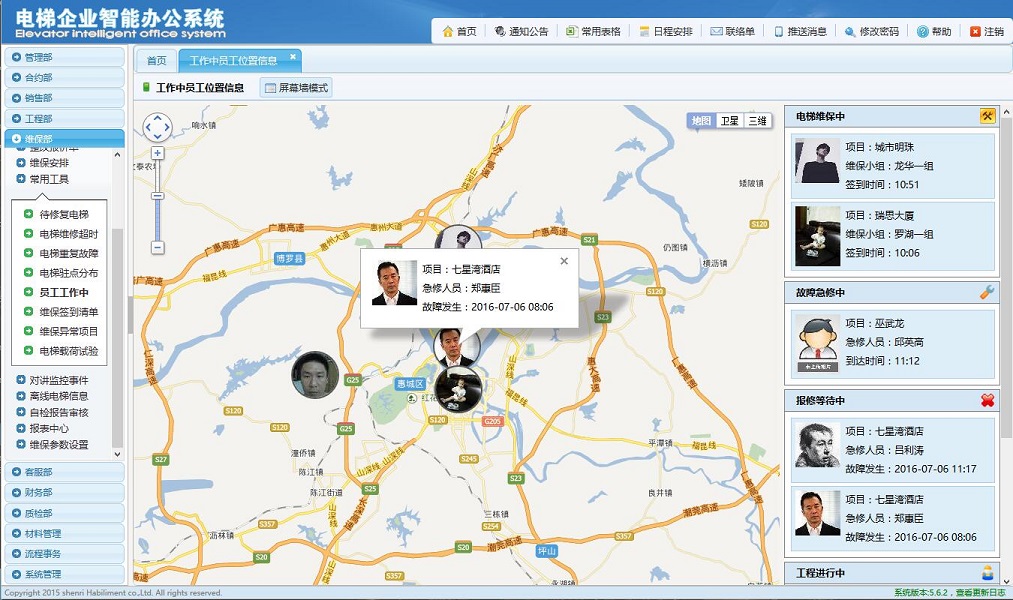
Task: Click the 首页 home icon in top navigation
Action: (449, 31)
